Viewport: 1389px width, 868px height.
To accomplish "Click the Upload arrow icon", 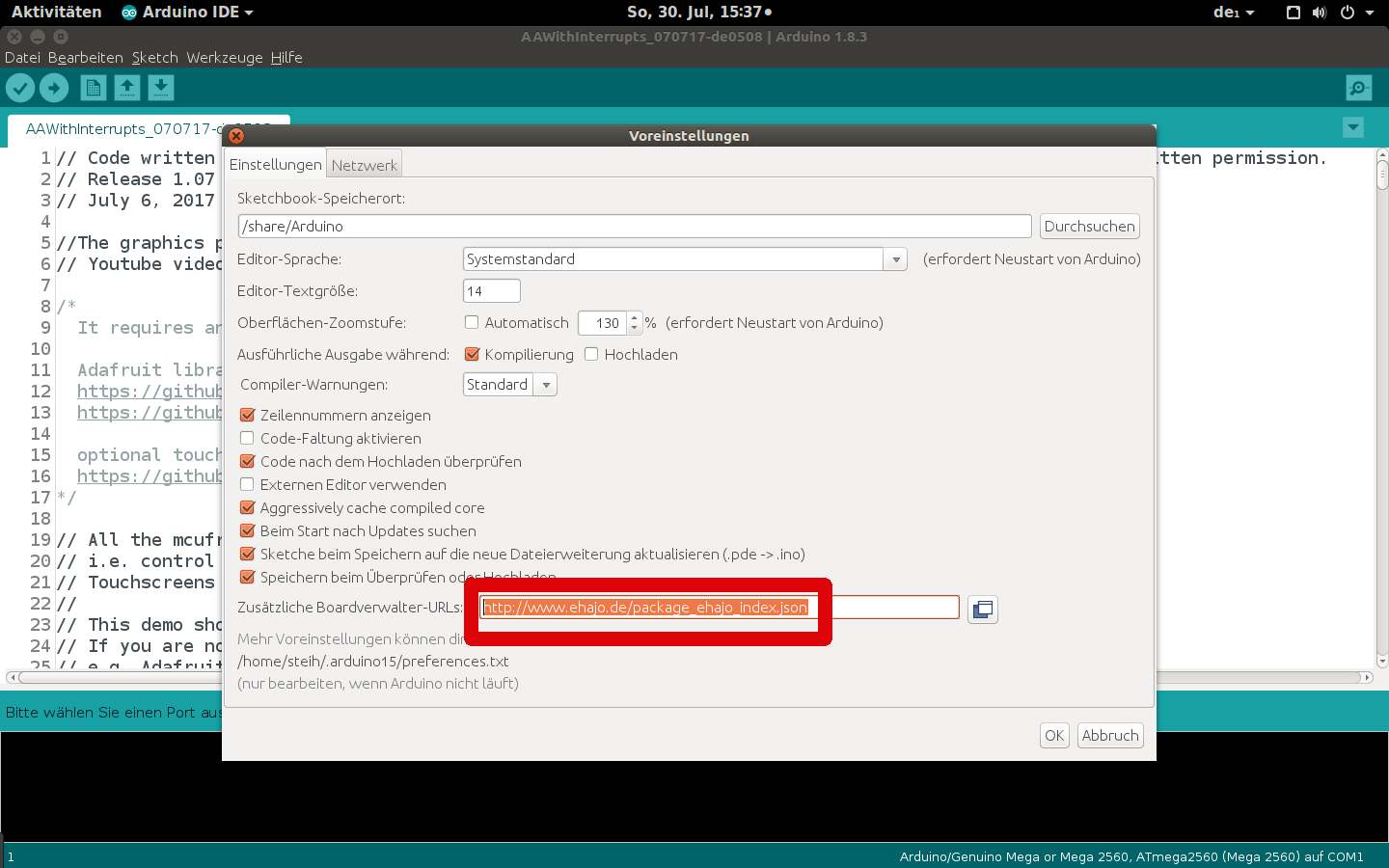I will 54,88.
